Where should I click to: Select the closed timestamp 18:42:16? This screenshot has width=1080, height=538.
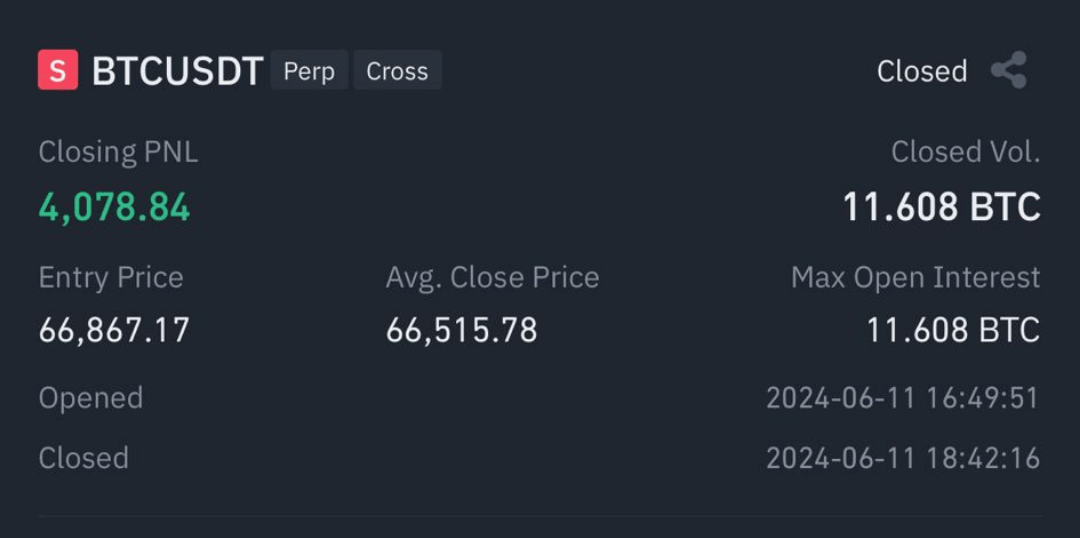click(x=903, y=458)
